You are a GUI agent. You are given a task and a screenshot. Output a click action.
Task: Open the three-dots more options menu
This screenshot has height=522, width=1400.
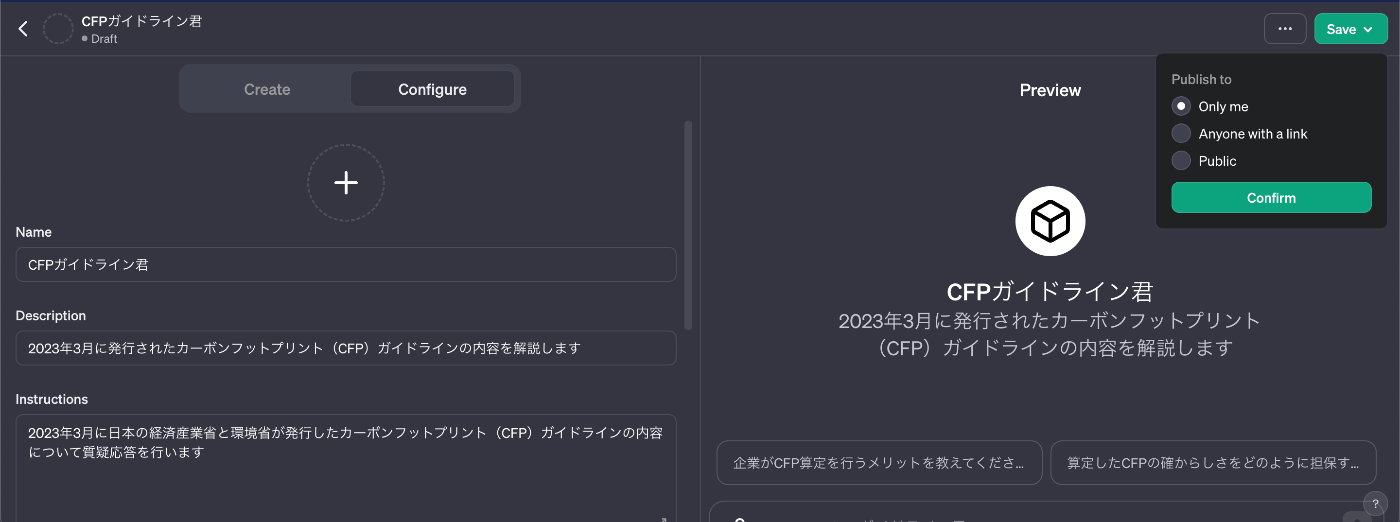[1285, 29]
